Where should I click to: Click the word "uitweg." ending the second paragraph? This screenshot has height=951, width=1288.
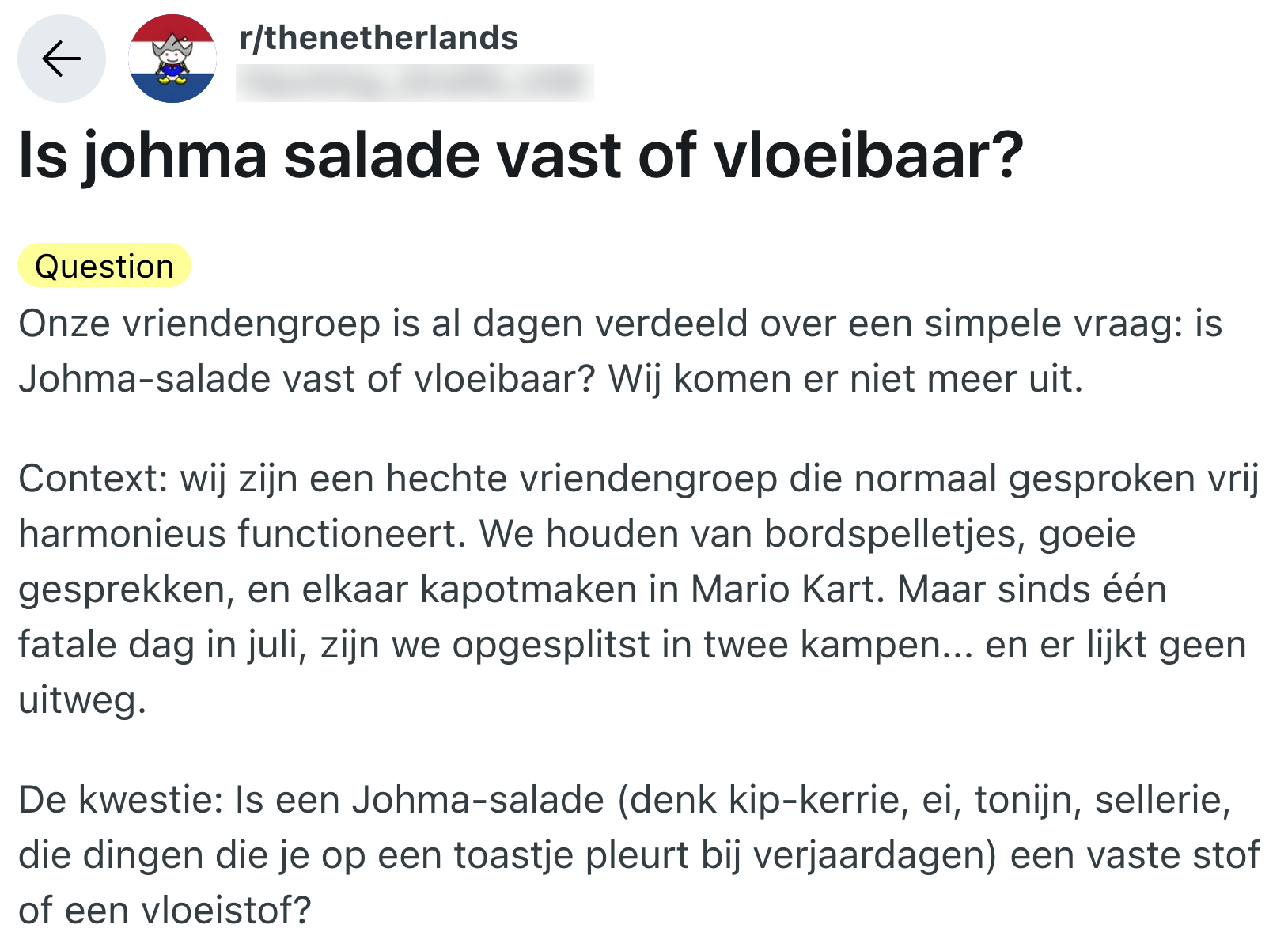tap(82, 700)
